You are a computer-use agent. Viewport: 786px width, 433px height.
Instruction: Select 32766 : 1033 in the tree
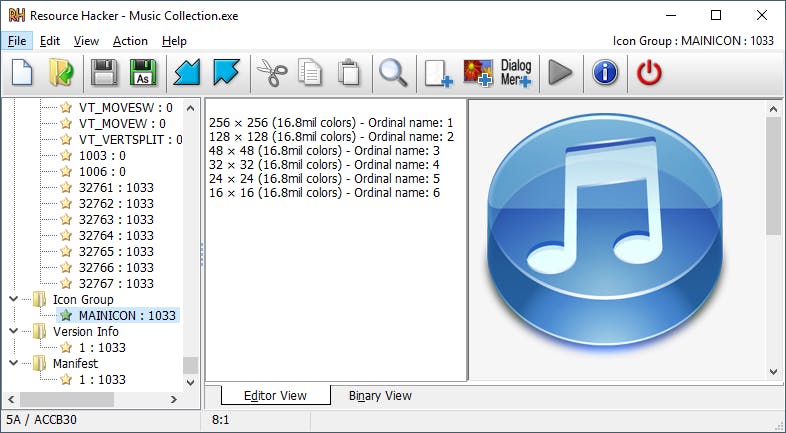pyautogui.click(x=116, y=268)
